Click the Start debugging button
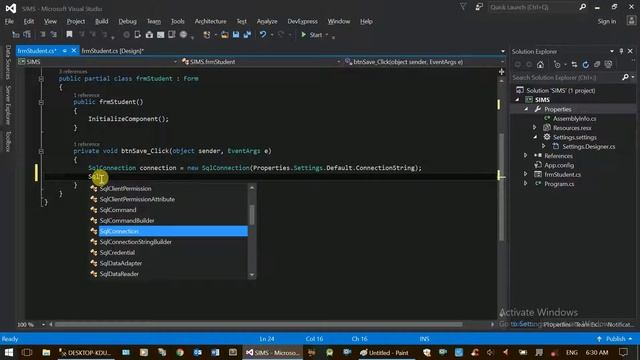 click(x=312, y=35)
